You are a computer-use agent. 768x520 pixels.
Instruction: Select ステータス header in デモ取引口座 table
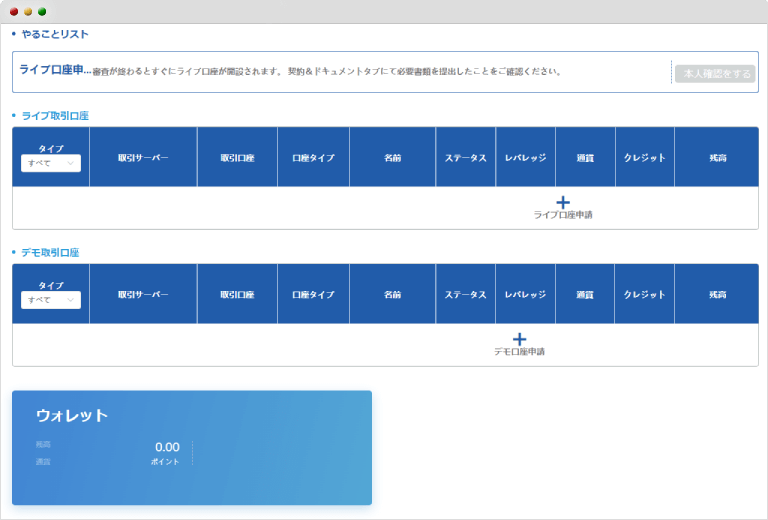click(x=465, y=294)
